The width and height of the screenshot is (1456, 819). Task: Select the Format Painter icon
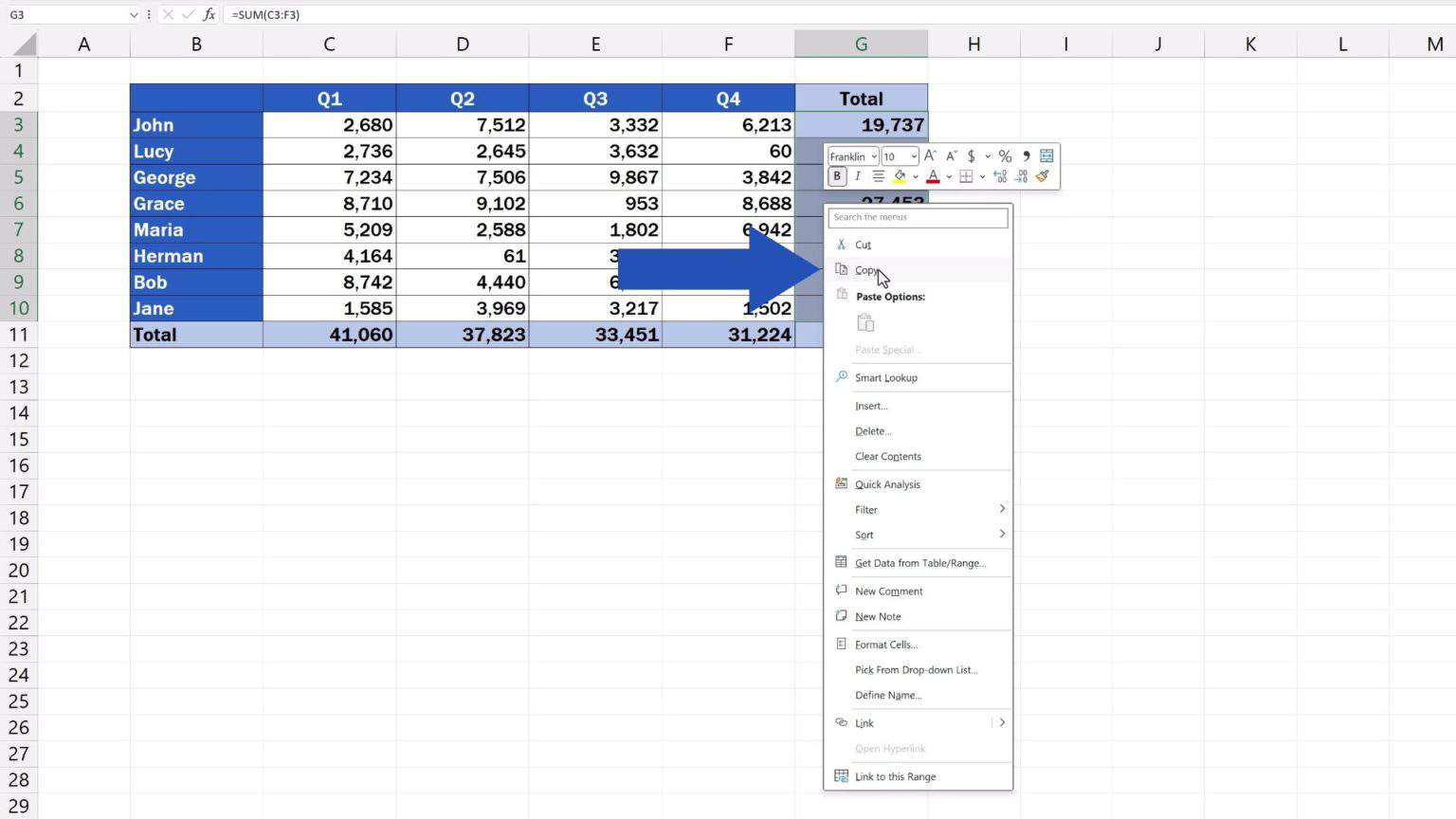pyautogui.click(x=1043, y=176)
